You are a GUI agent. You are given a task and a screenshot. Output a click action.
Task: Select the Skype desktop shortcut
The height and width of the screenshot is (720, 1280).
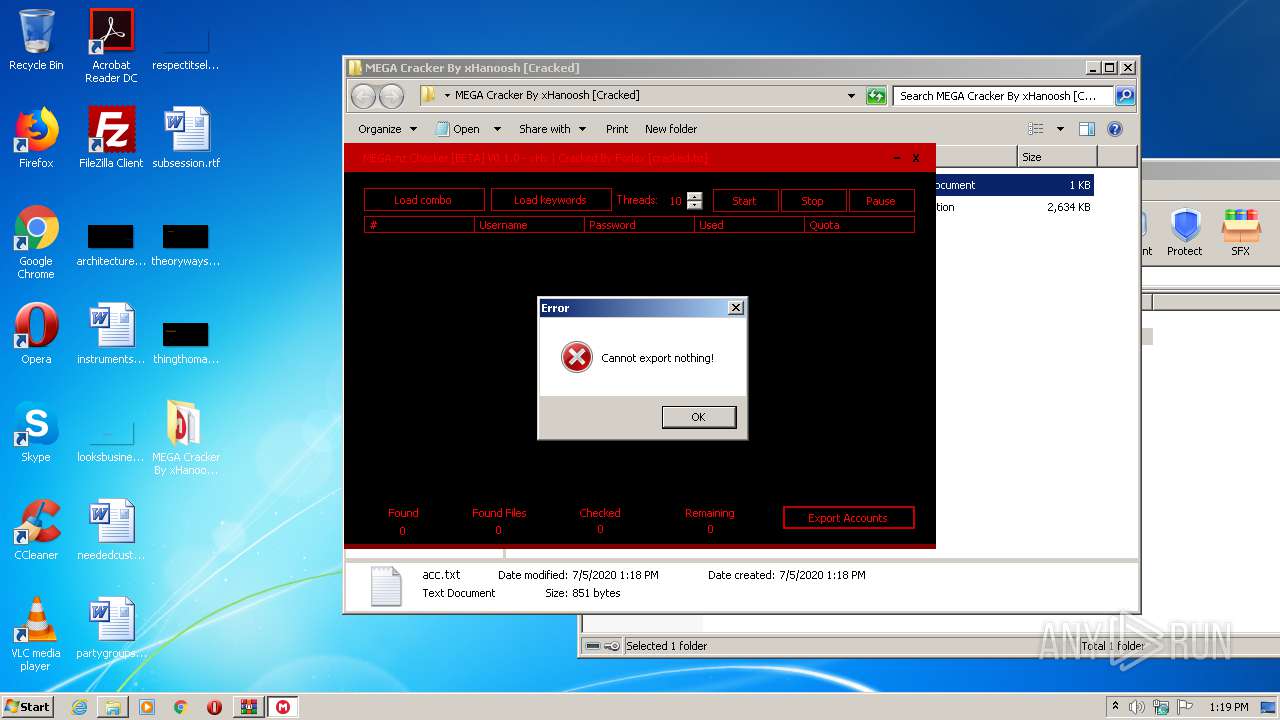click(36, 432)
